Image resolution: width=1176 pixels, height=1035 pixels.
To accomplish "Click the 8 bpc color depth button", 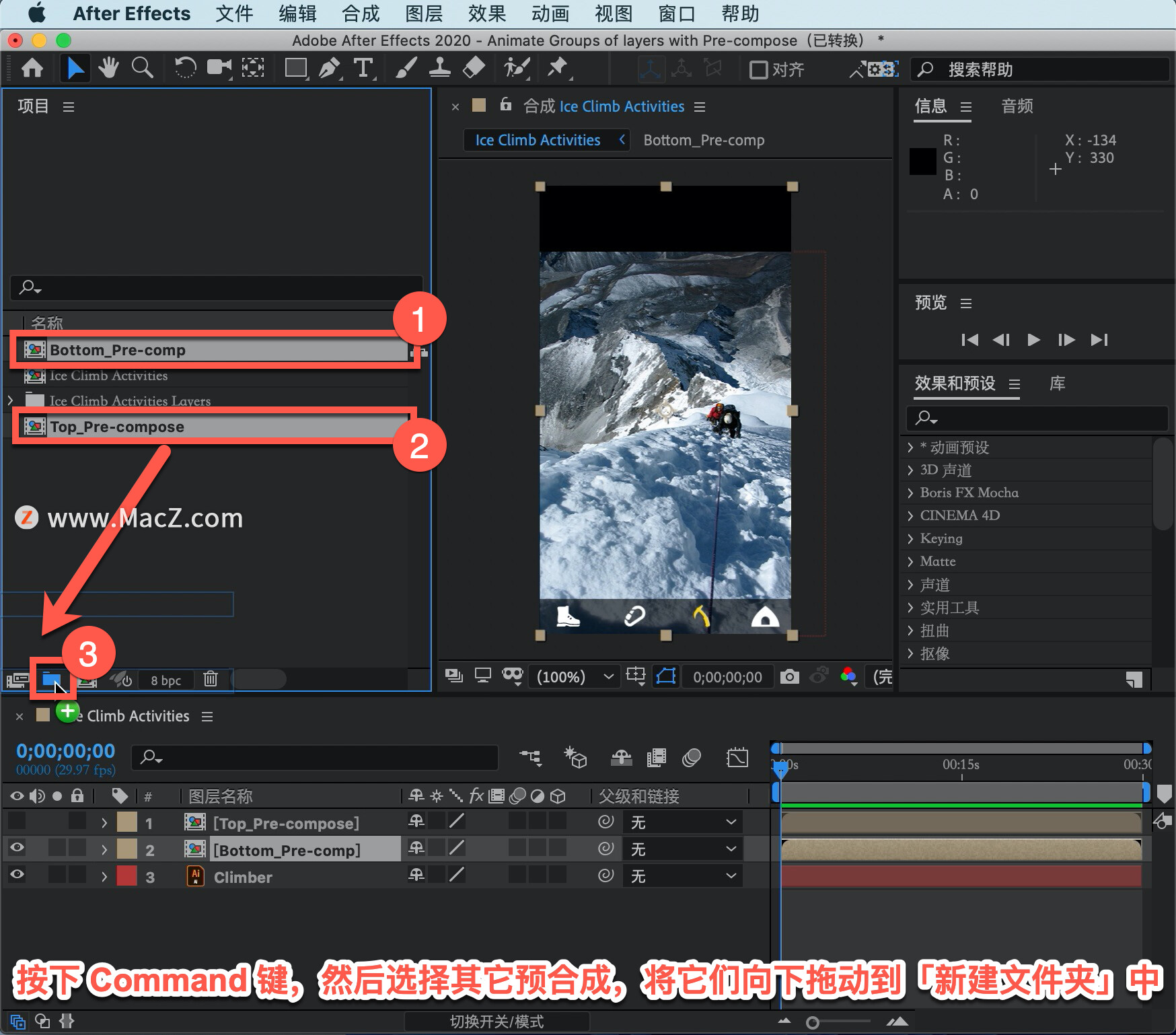I will point(166,680).
